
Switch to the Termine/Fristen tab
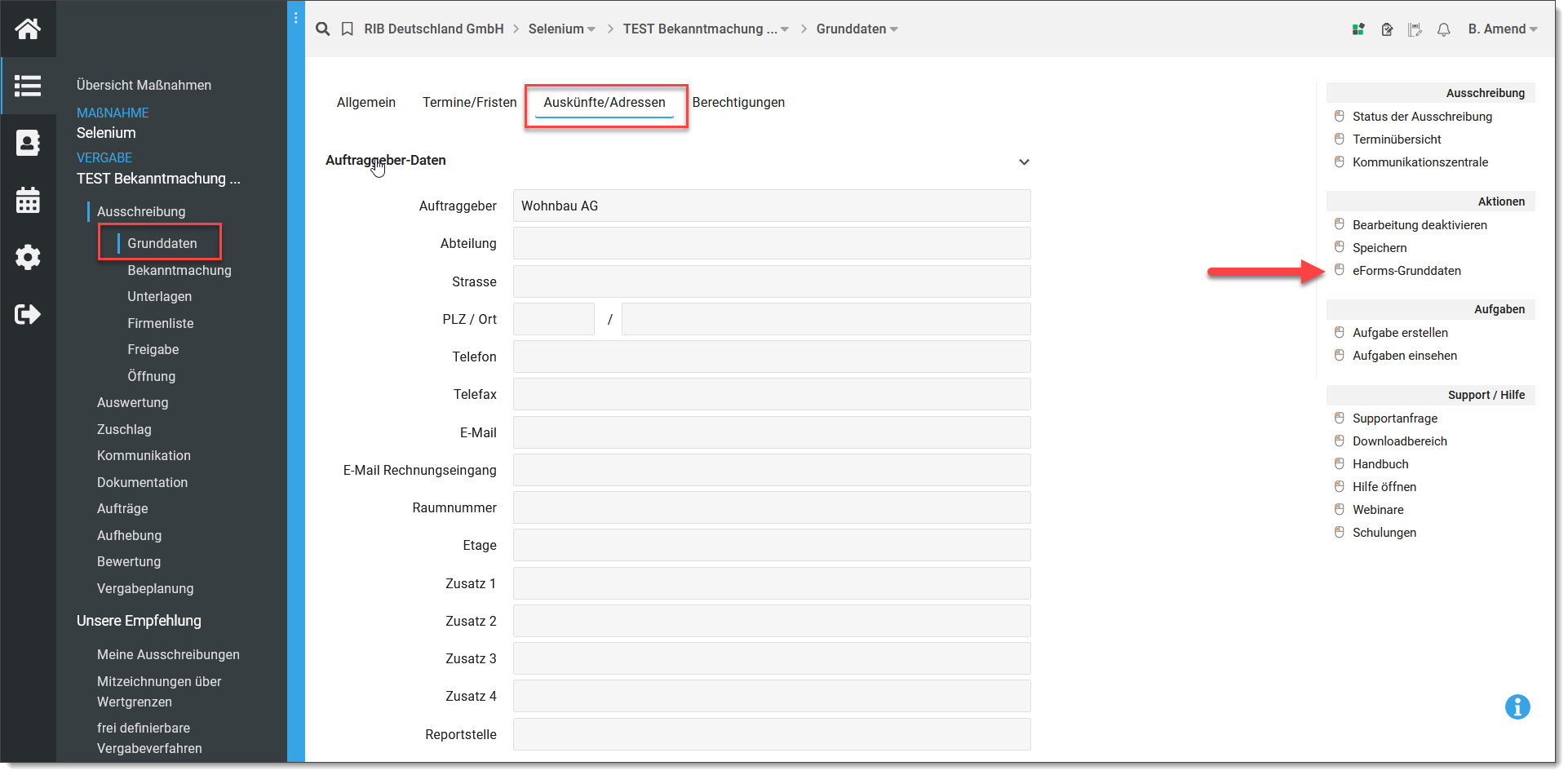470,103
